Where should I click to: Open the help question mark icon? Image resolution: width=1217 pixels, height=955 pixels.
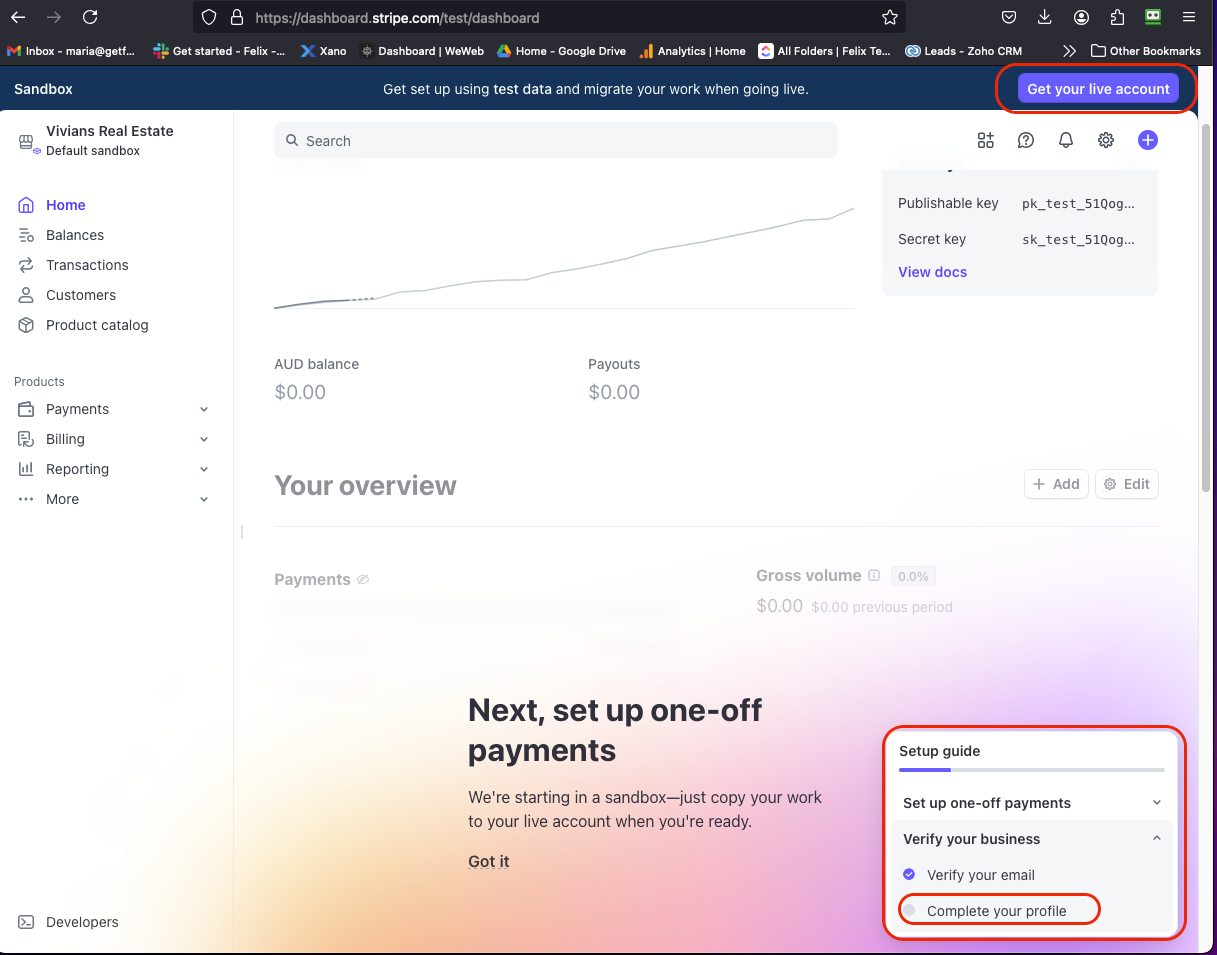tap(1026, 141)
